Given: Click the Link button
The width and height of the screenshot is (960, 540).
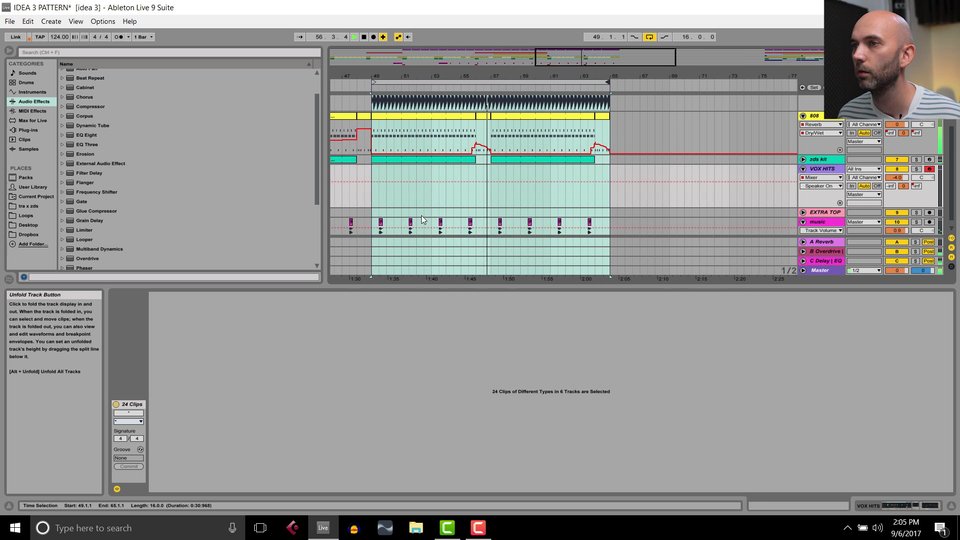Looking at the screenshot, I should [x=15, y=37].
